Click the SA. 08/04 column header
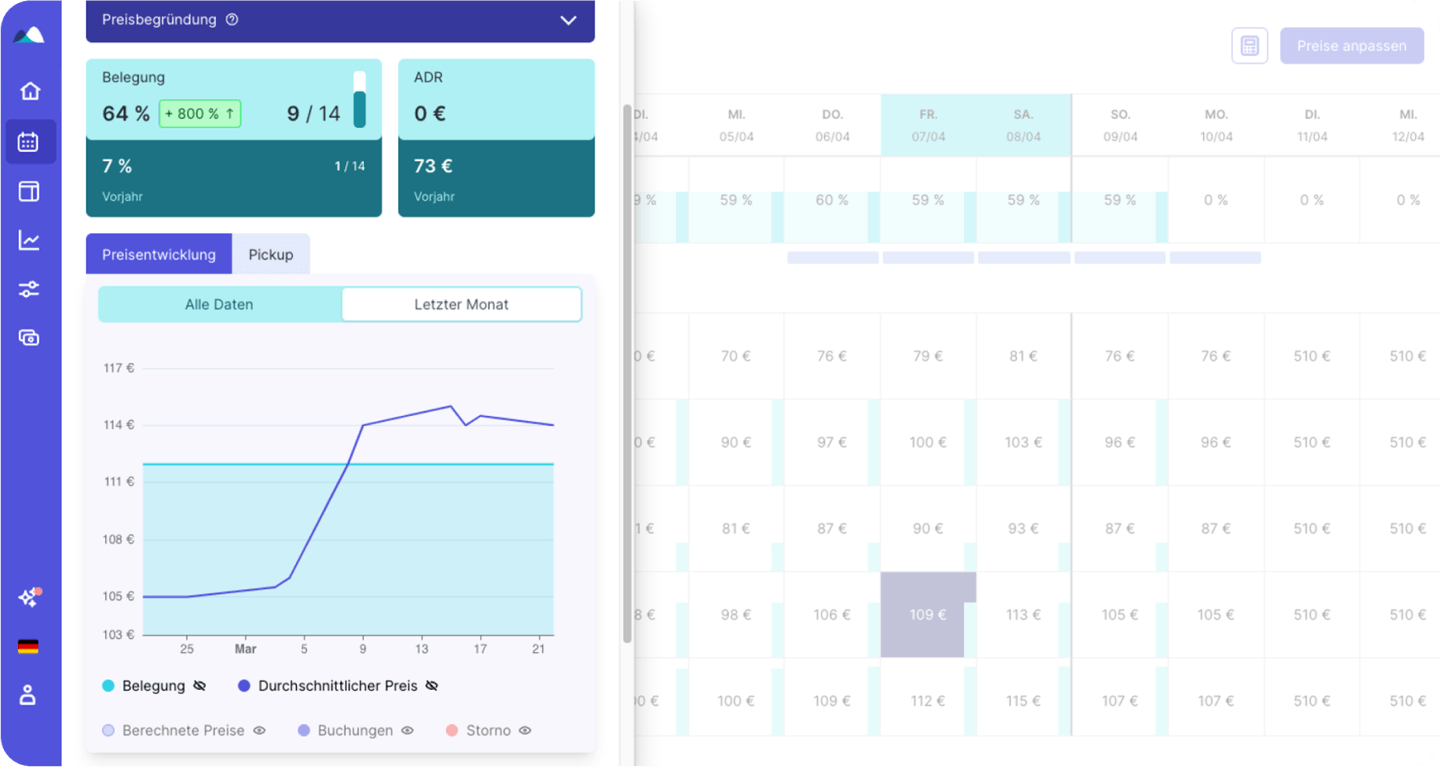The height and width of the screenshot is (767, 1441). pos(1024,125)
